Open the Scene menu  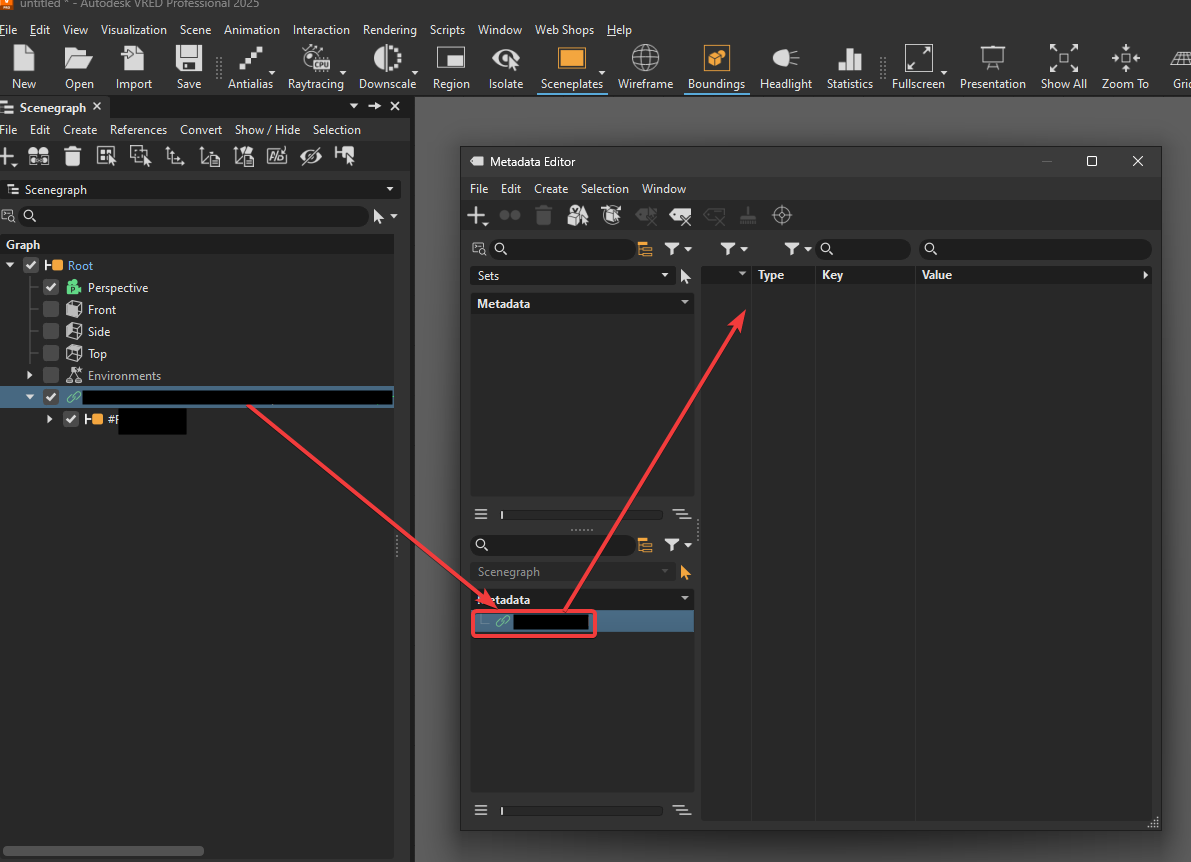(x=195, y=29)
